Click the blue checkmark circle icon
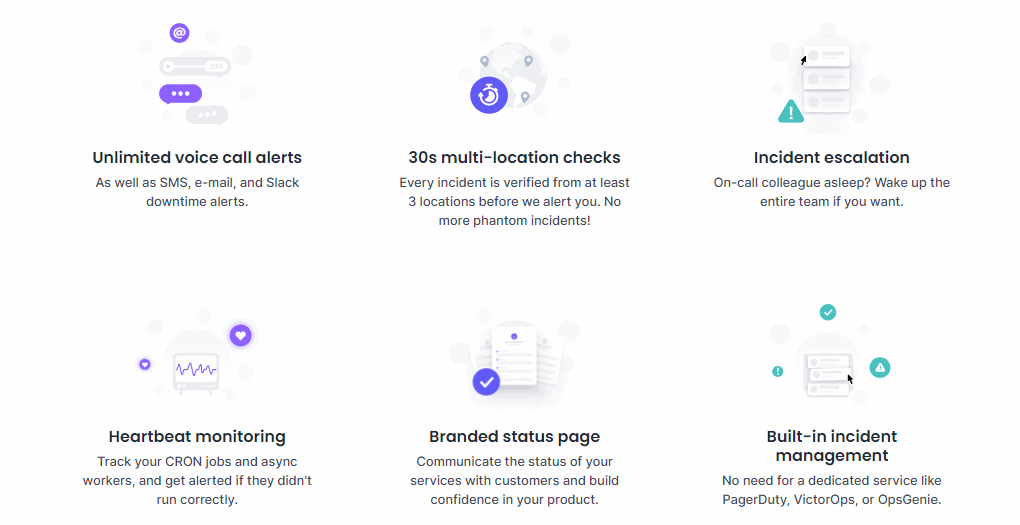This screenshot has height=525, width=1020. click(x=486, y=382)
